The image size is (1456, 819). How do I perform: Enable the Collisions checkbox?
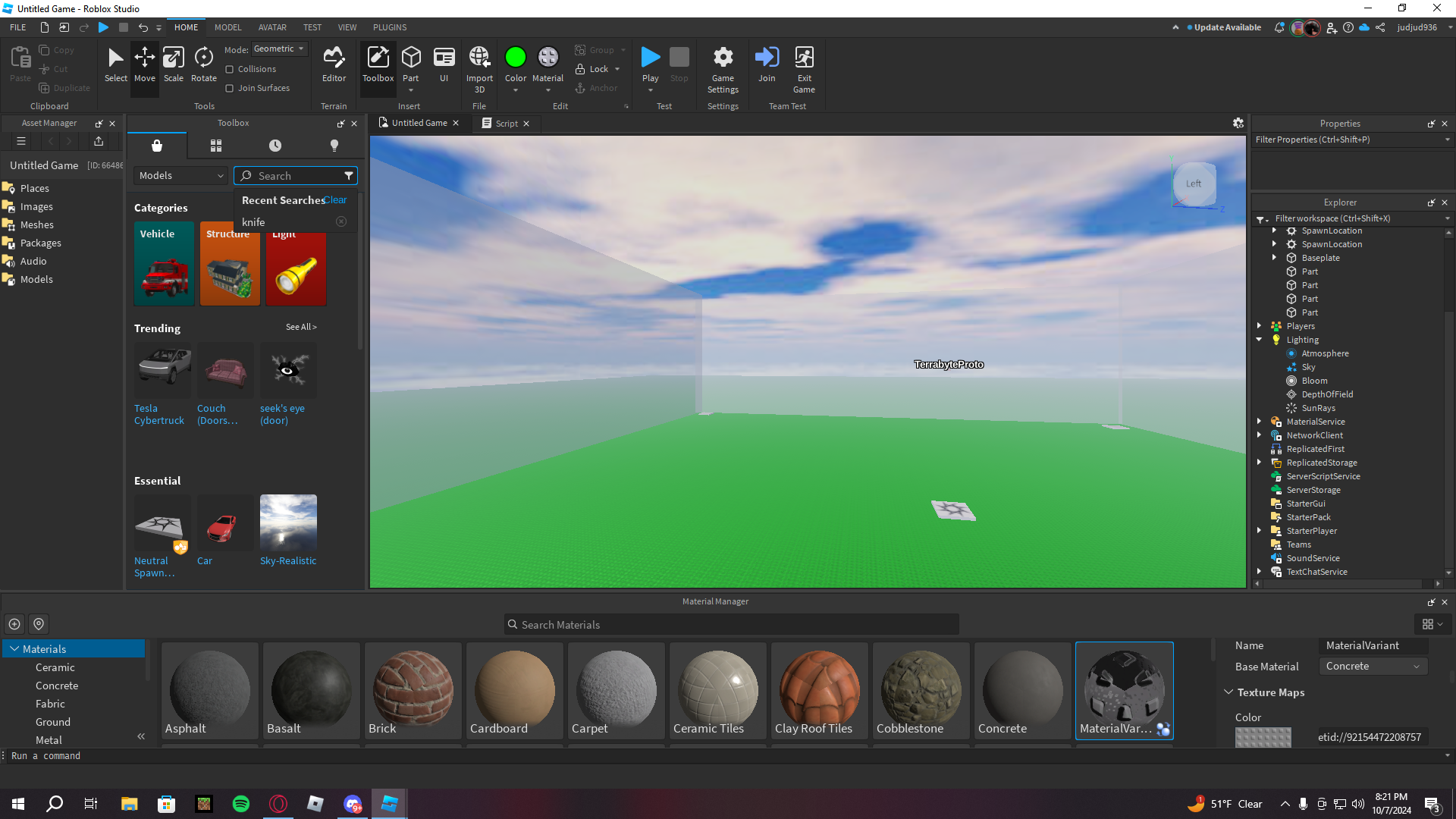tap(230, 70)
